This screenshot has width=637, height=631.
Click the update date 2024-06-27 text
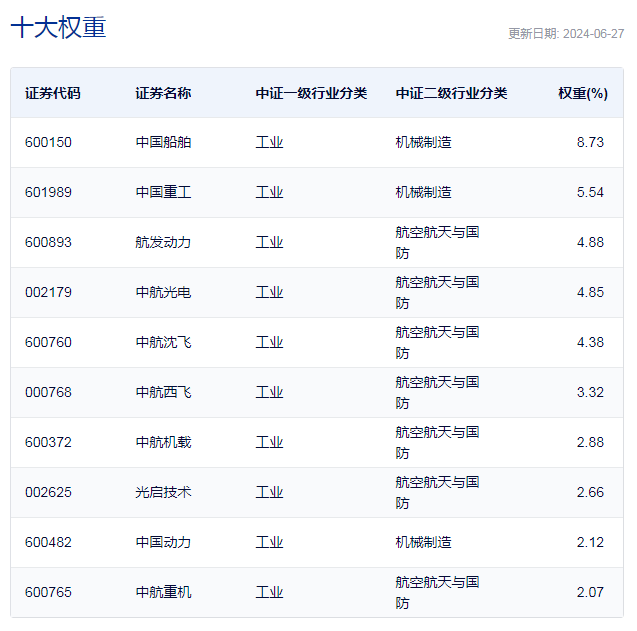click(x=566, y=34)
